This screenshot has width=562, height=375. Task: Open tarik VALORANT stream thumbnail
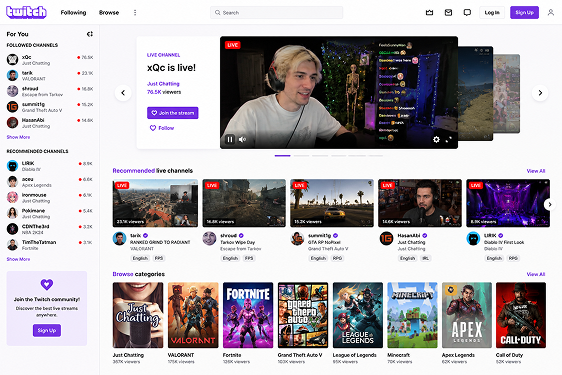pos(155,203)
